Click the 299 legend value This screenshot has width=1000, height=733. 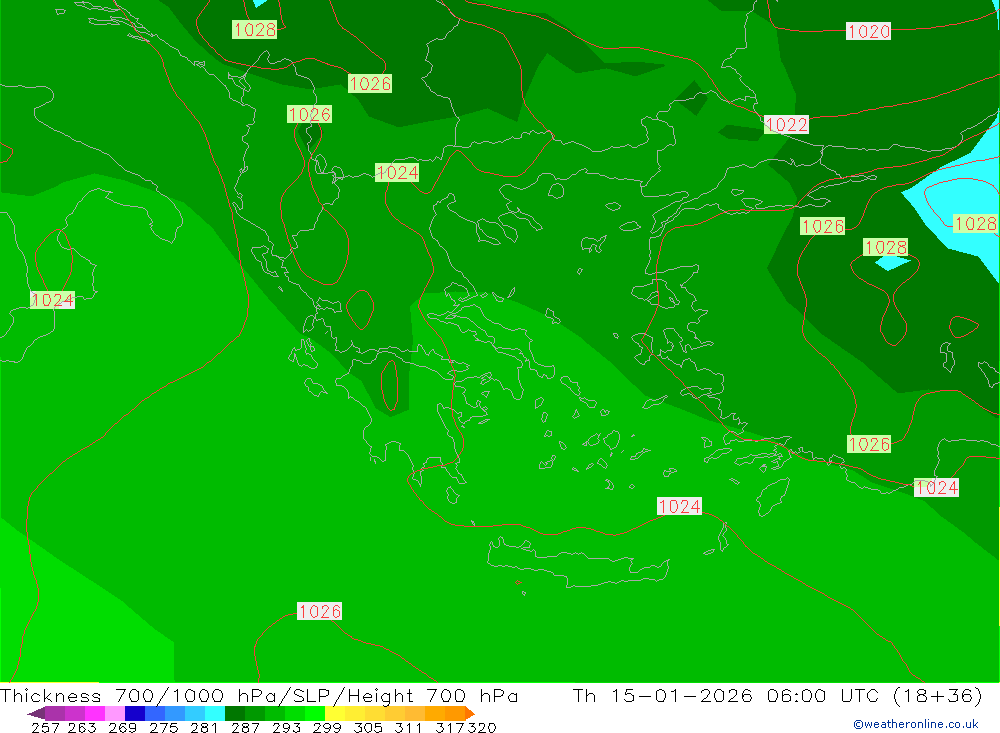pos(327,727)
